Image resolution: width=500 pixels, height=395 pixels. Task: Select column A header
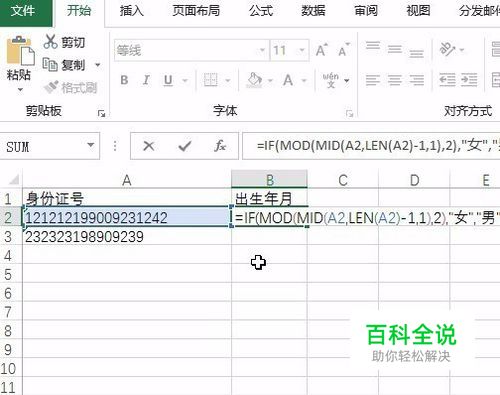pos(127,180)
